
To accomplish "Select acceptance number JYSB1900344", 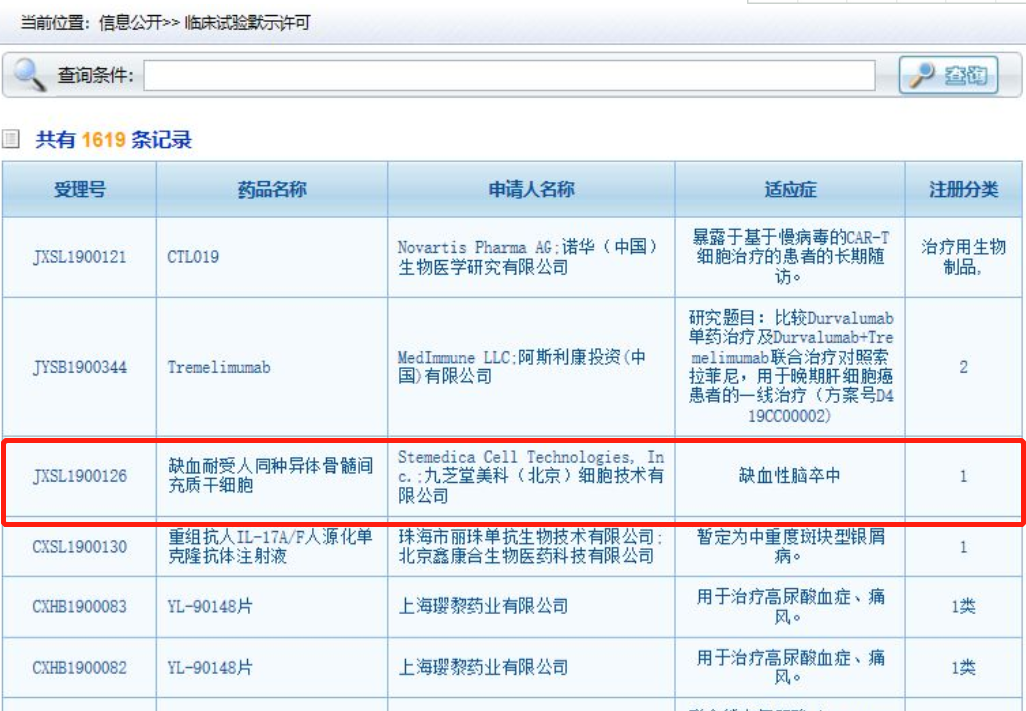I will coord(79,367).
